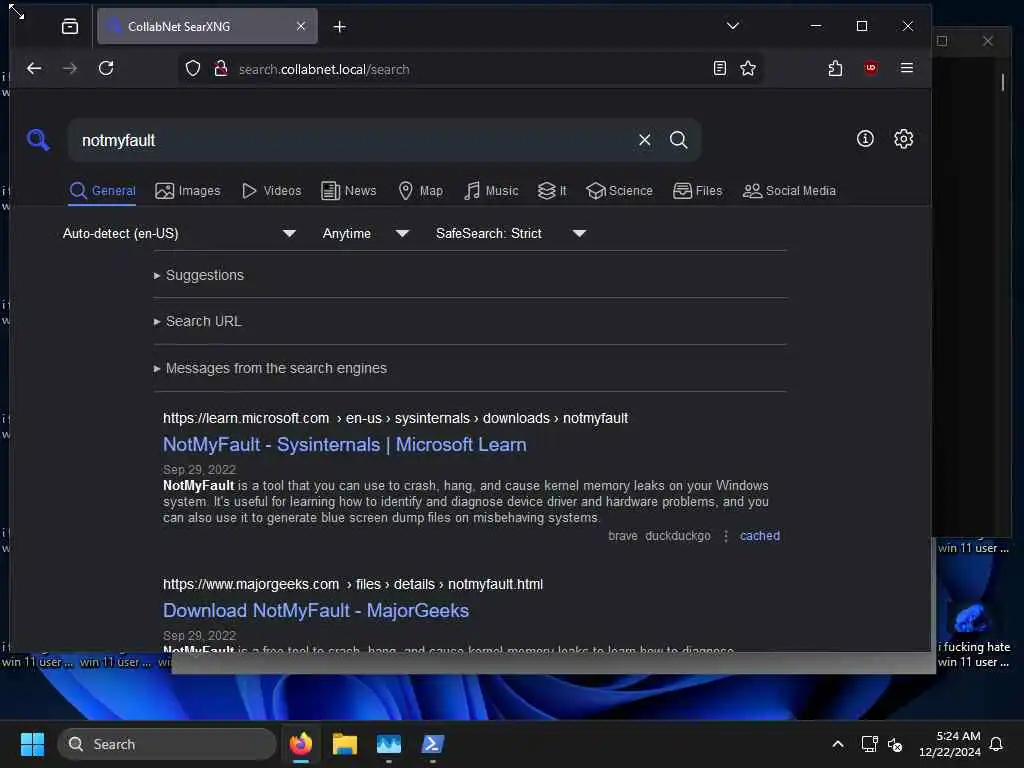Open the extensions puzzle icon
Screen dimensions: 1024x768
click(x=835, y=68)
